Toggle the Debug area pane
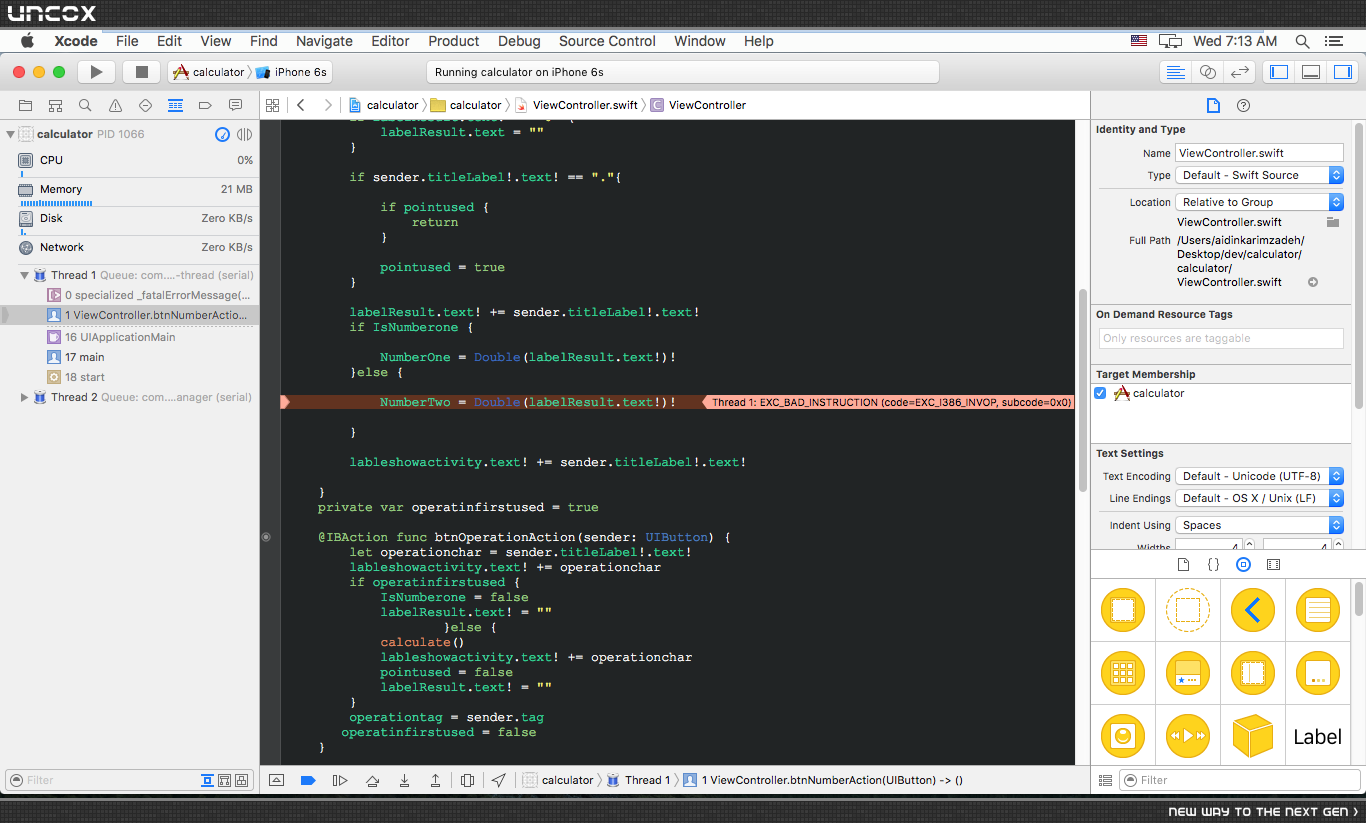Viewport: 1366px width, 823px height. point(1311,72)
